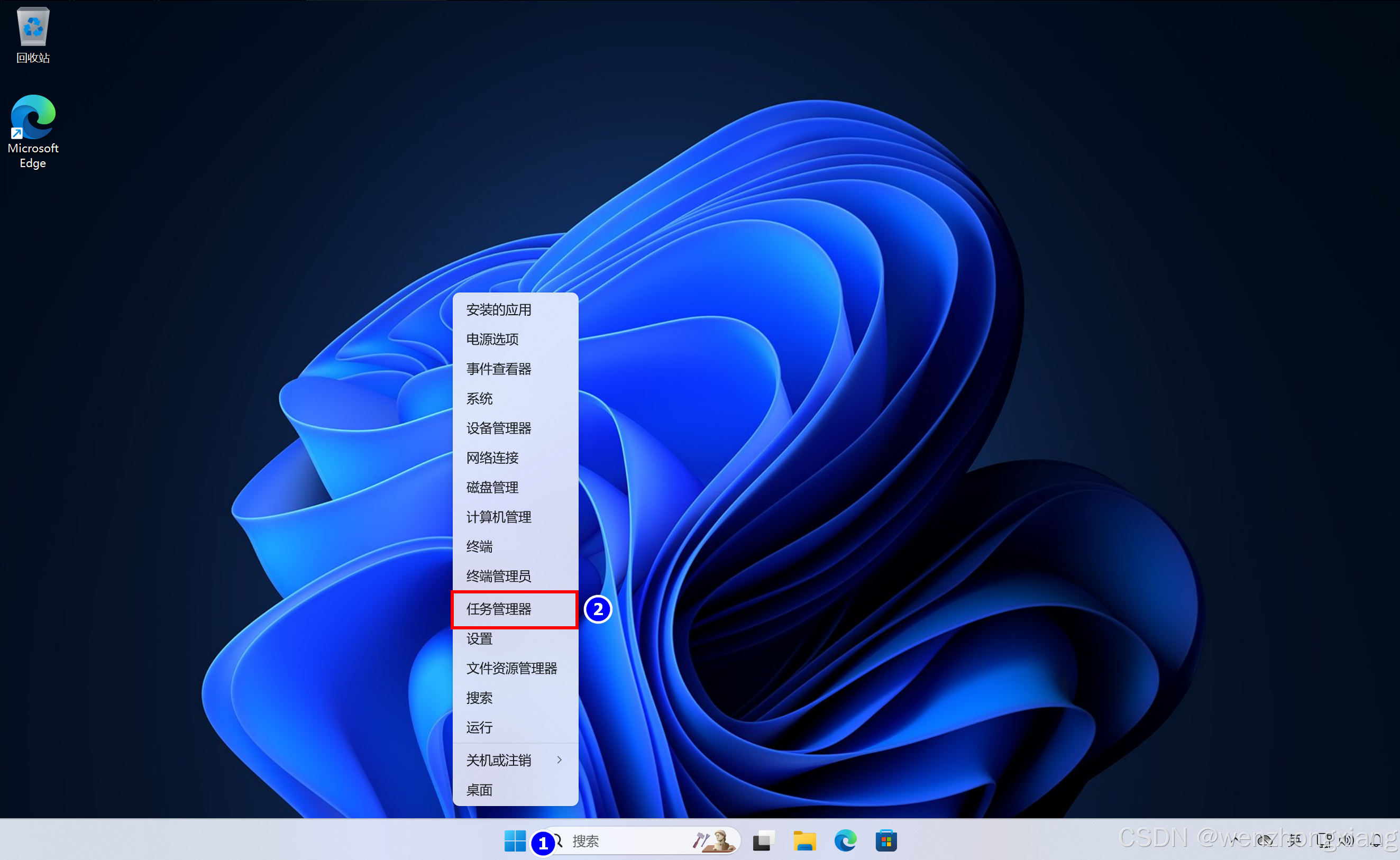Click 设置 in the context menu

(x=479, y=639)
